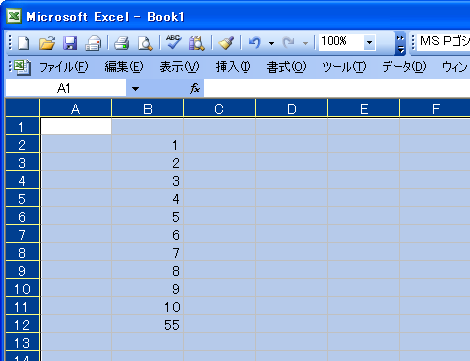The width and height of the screenshot is (470, 361).
Task: Select column A header
Action: point(76,108)
